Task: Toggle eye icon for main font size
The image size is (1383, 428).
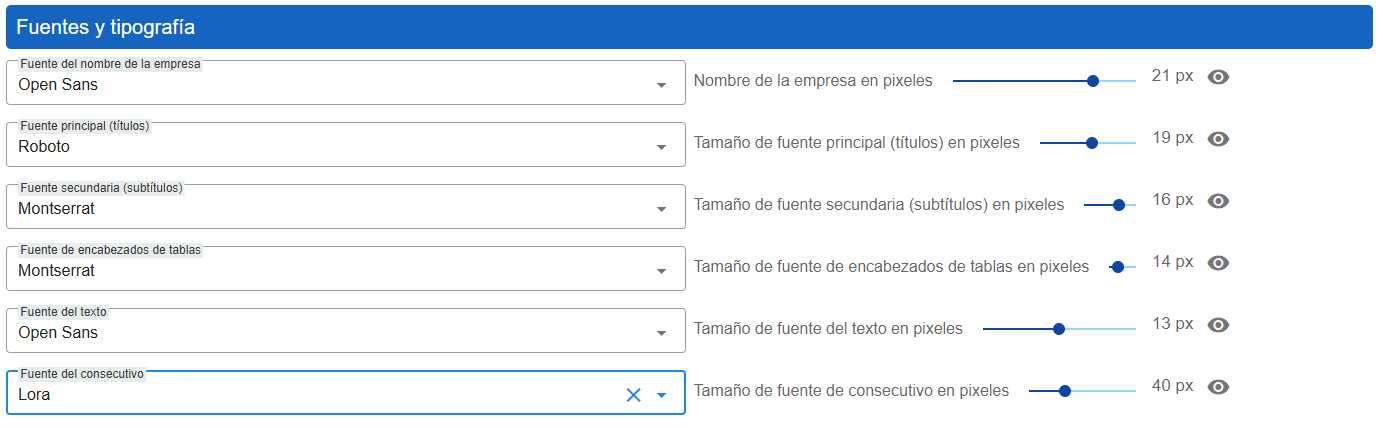Action: 1217,139
